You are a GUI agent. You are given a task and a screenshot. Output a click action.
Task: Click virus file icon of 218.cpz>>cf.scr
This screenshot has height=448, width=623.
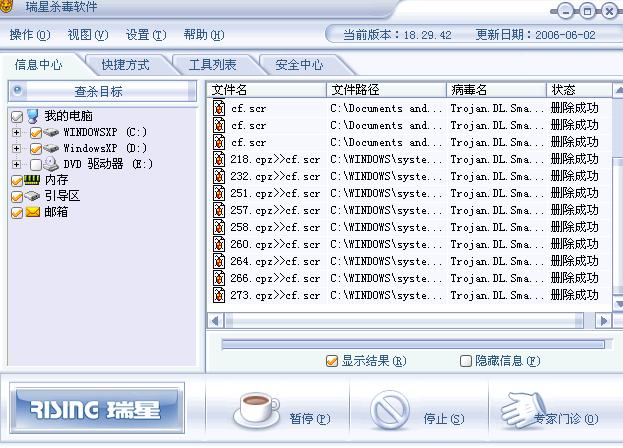click(x=219, y=159)
